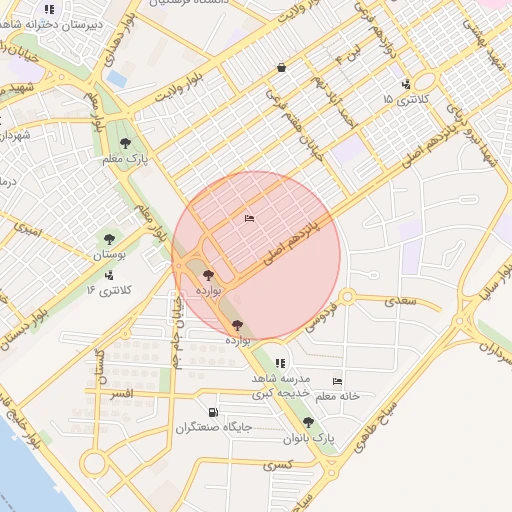Image resolution: width=512 pixels, height=512 pixels.
Task: Open the کلانتری ۱۵ police station icon
Action: click(406, 84)
